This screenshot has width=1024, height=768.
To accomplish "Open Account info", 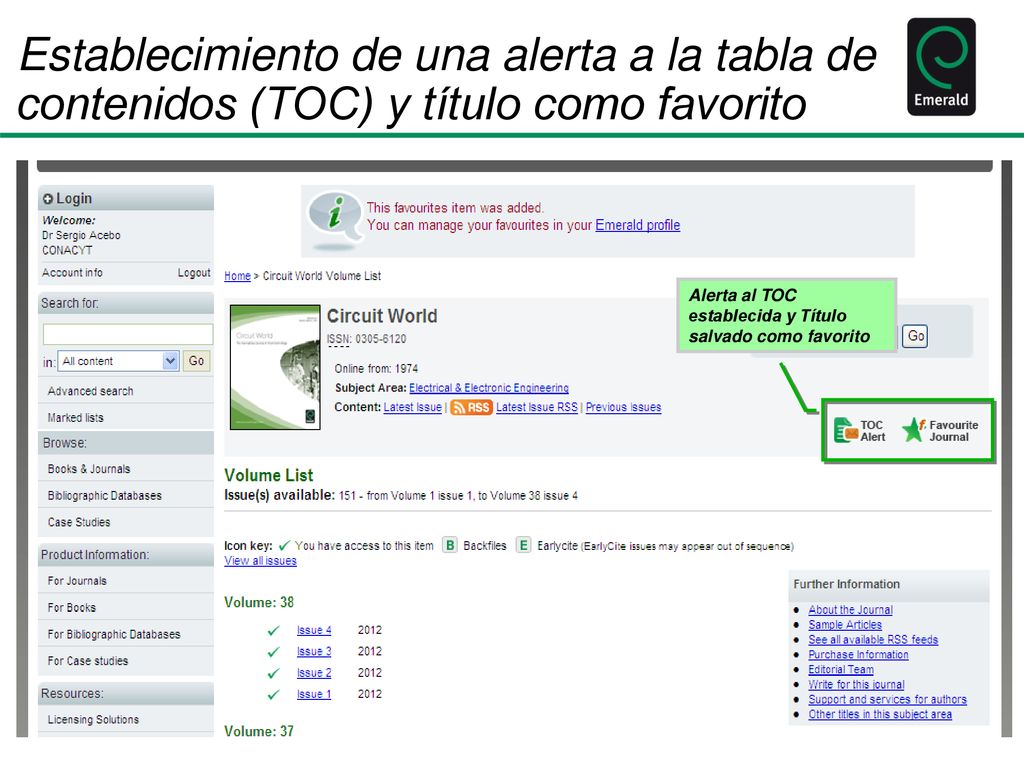I will coord(72,273).
